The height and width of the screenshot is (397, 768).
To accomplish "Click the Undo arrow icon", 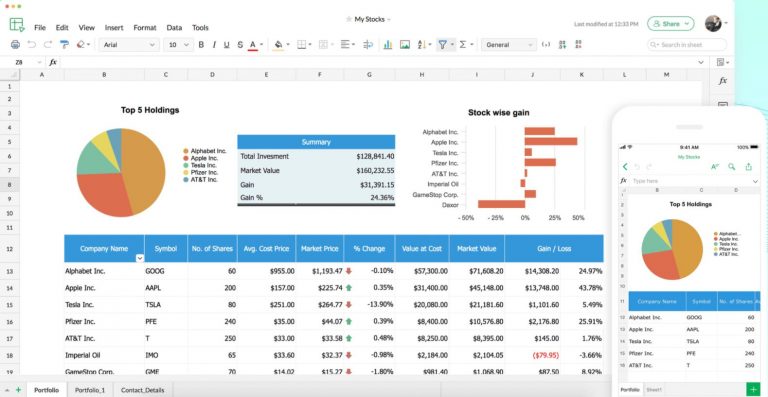I will 32,45.
